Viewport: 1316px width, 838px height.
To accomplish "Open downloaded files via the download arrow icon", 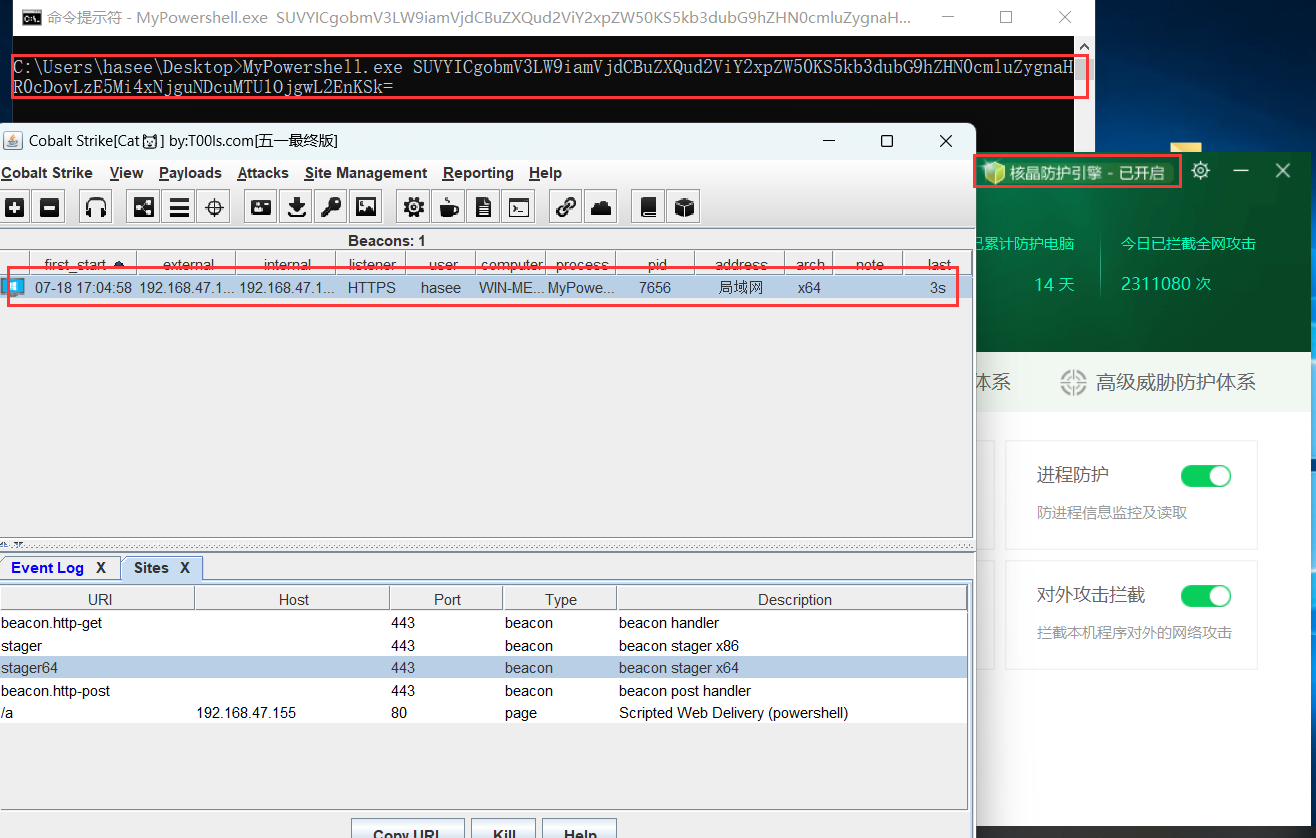I will coord(296,207).
